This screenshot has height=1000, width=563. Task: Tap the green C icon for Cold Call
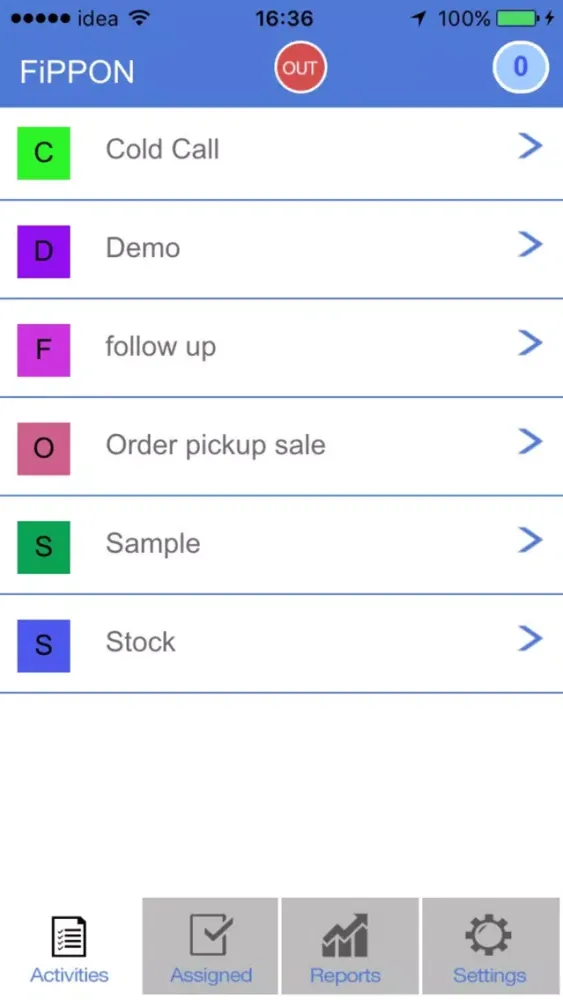click(x=43, y=153)
